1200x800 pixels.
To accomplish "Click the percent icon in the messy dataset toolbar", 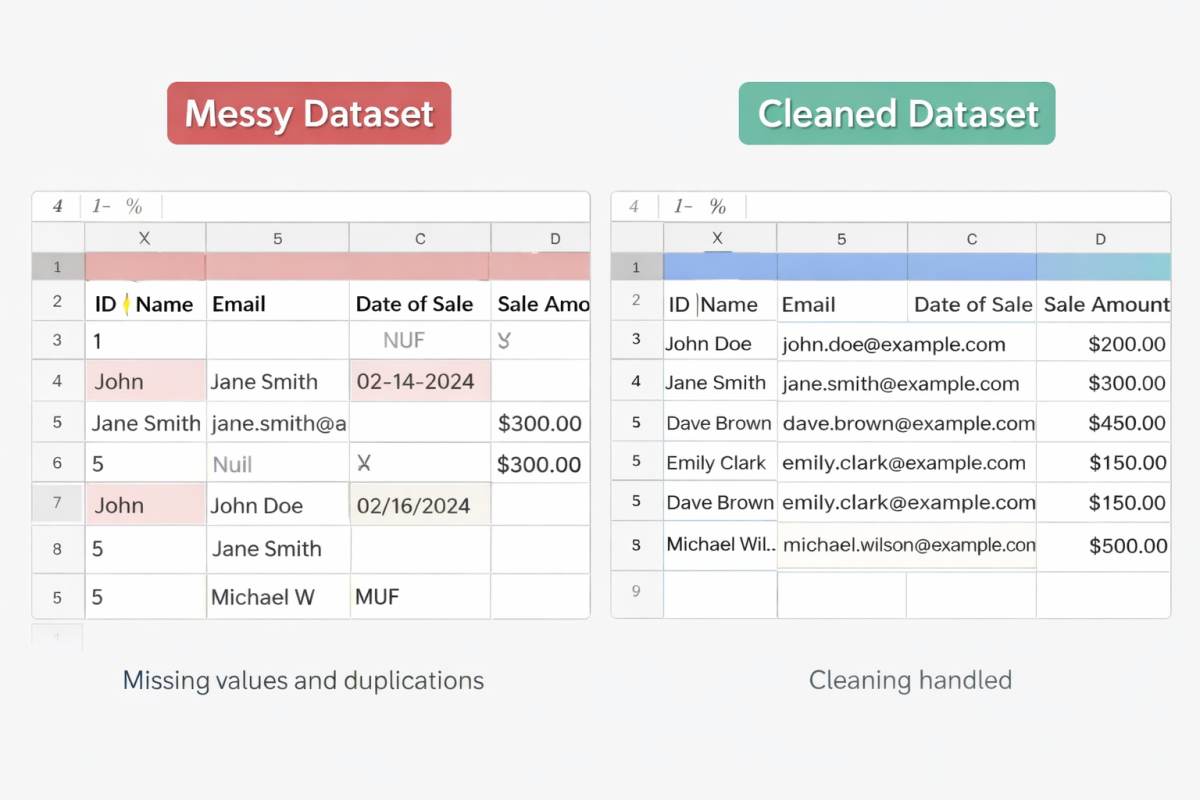I will [x=134, y=207].
